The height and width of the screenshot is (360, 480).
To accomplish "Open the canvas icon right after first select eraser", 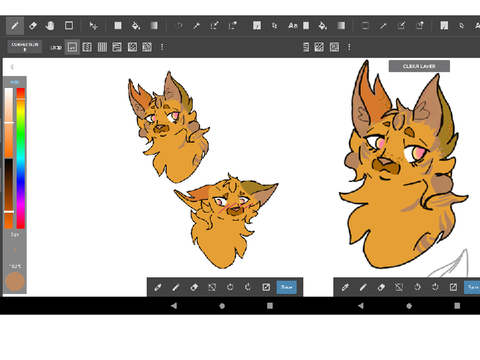I will 257,26.
